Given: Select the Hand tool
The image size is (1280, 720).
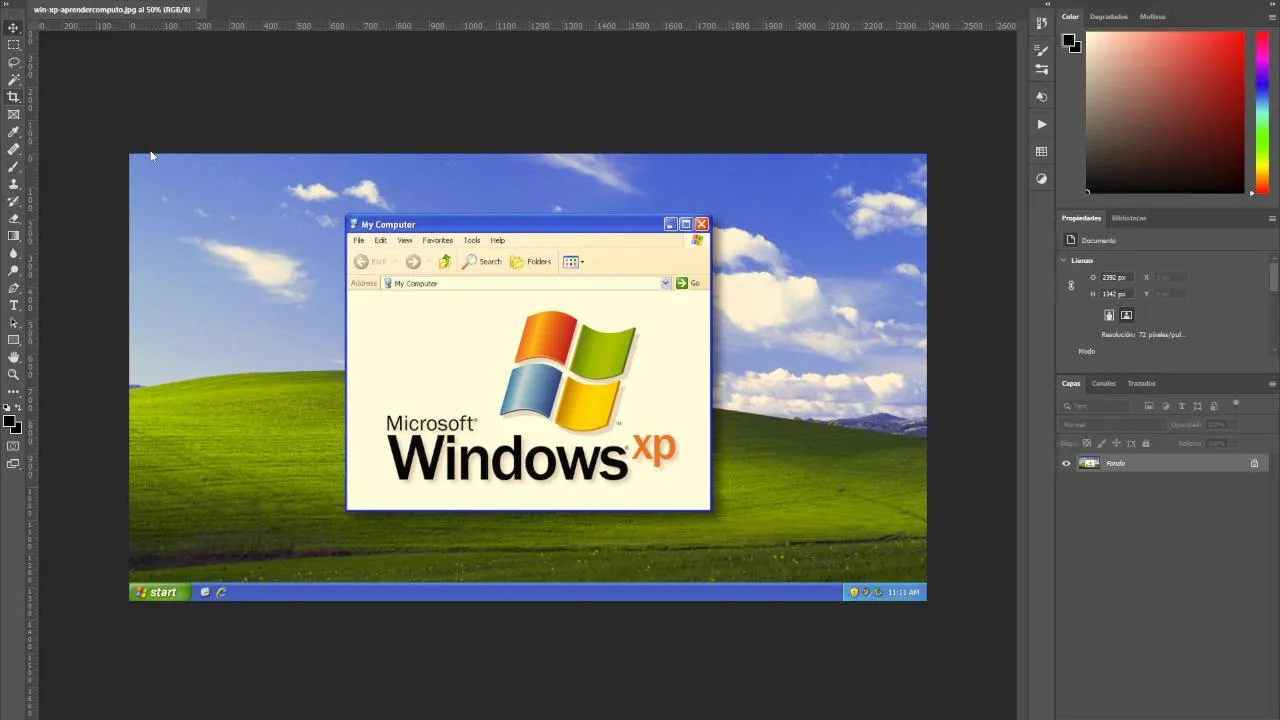Looking at the screenshot, I should point(13,357).
